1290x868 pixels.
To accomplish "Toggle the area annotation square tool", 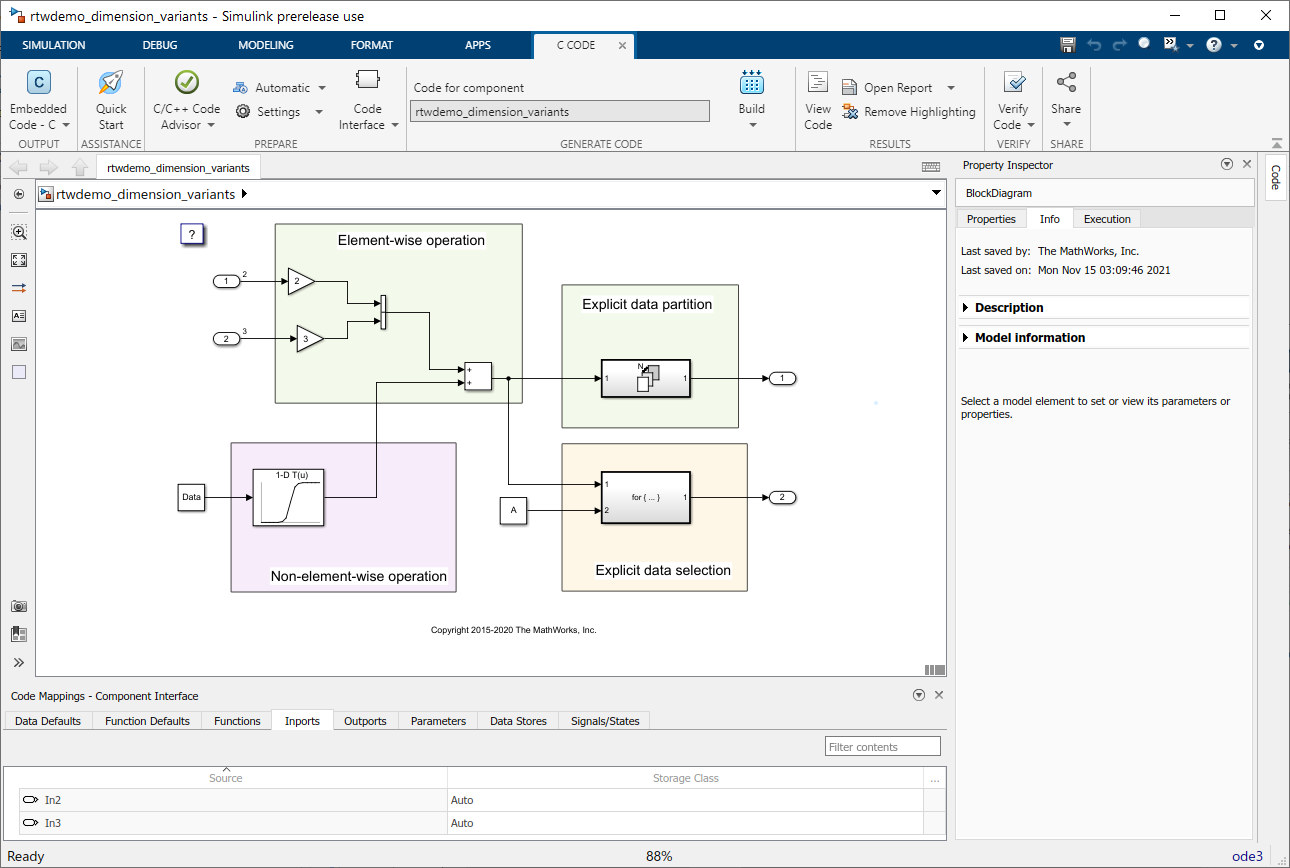I will pyautogui.click(x=19, y=372).
